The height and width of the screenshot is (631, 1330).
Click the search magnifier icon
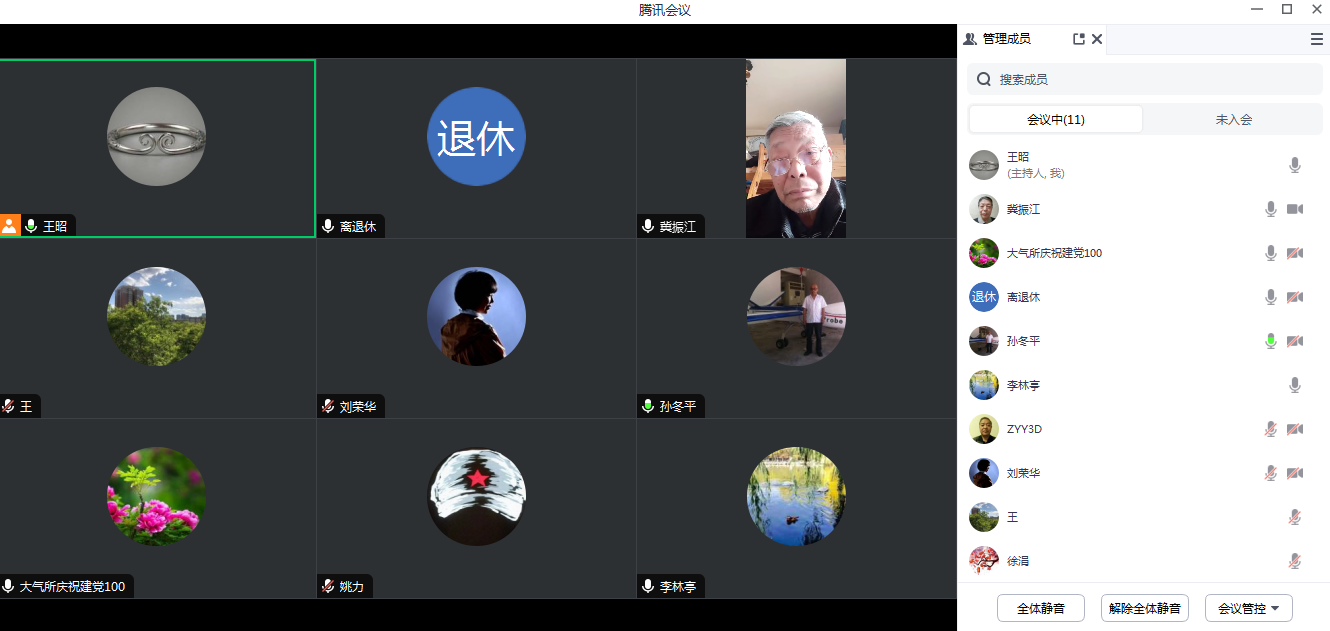[x=984, y=79]
